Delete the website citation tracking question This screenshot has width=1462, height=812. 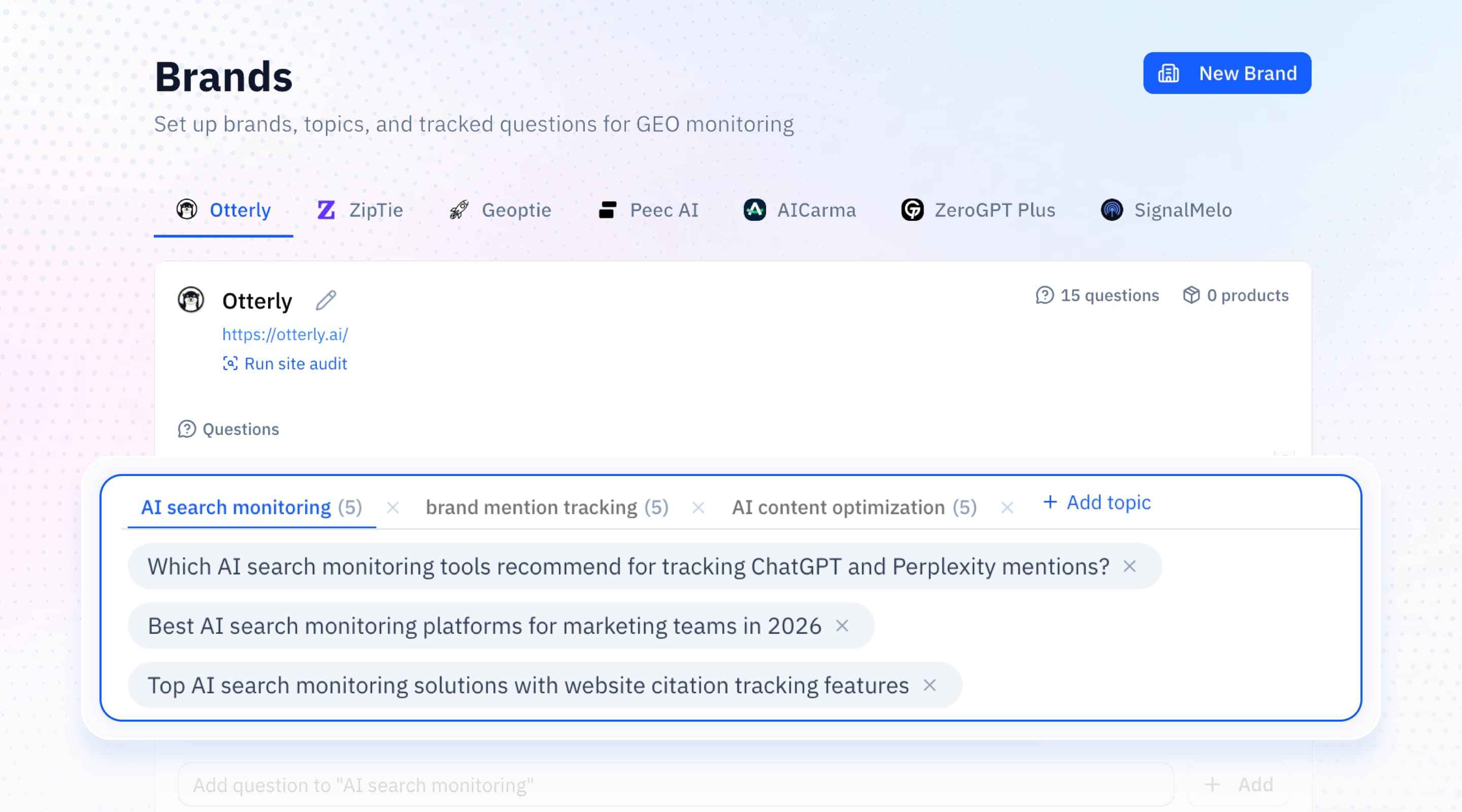click(929, 686)
